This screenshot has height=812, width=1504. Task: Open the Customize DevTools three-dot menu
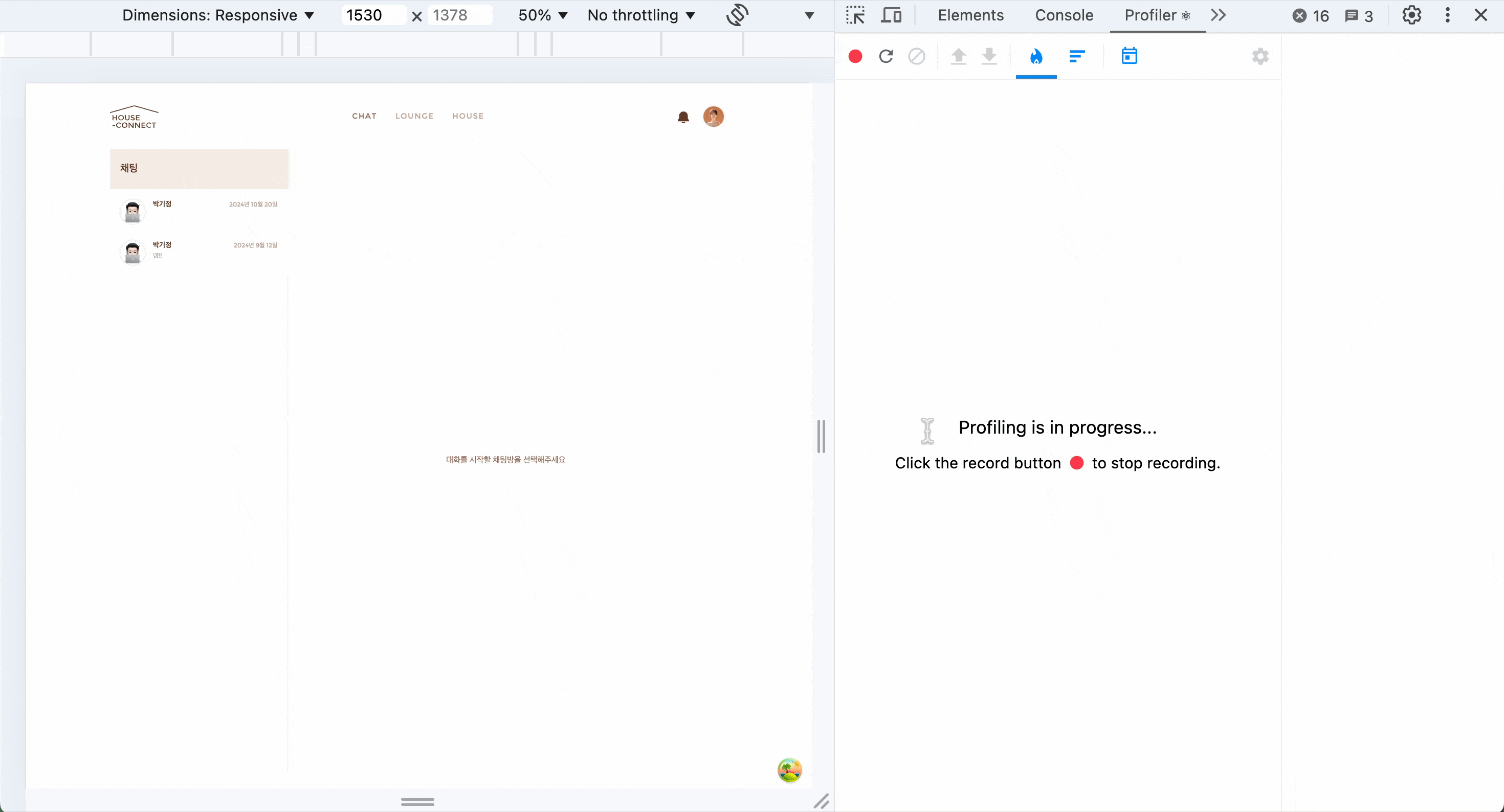coord(1447,15)
